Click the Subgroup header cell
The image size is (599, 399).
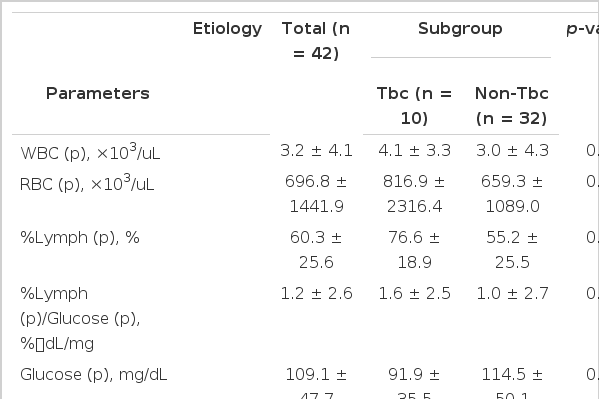(x=460, y=29)
